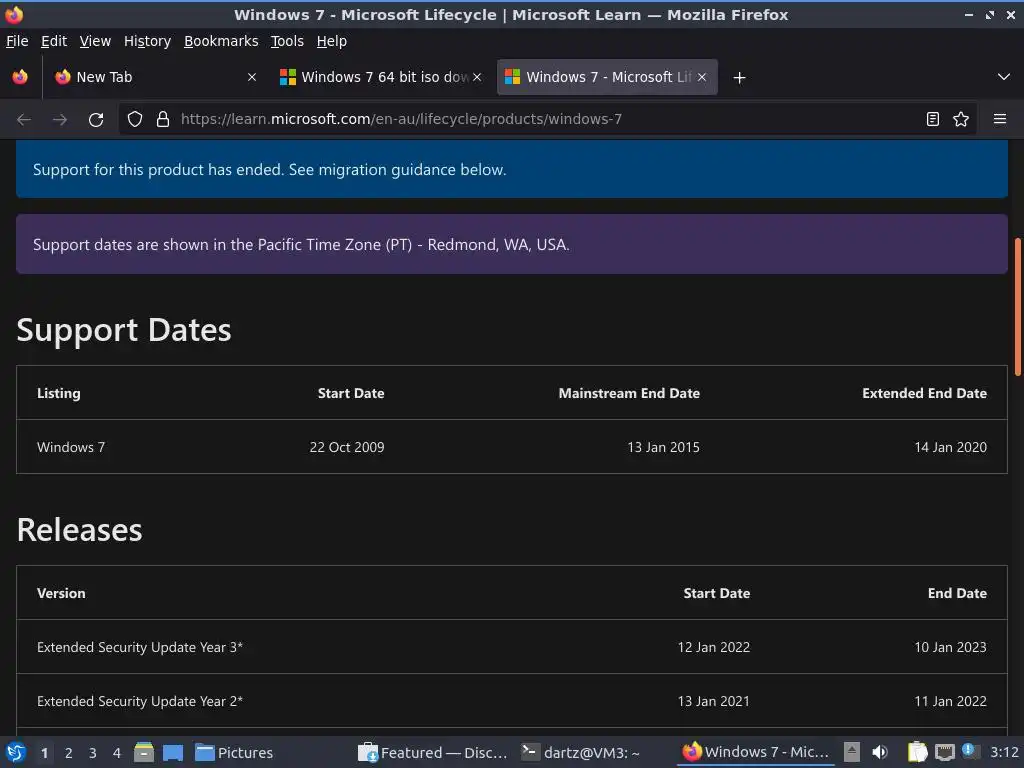Open the volume speaker tray icon
This screenshot has width=1024, height=768.
(880, 752)
